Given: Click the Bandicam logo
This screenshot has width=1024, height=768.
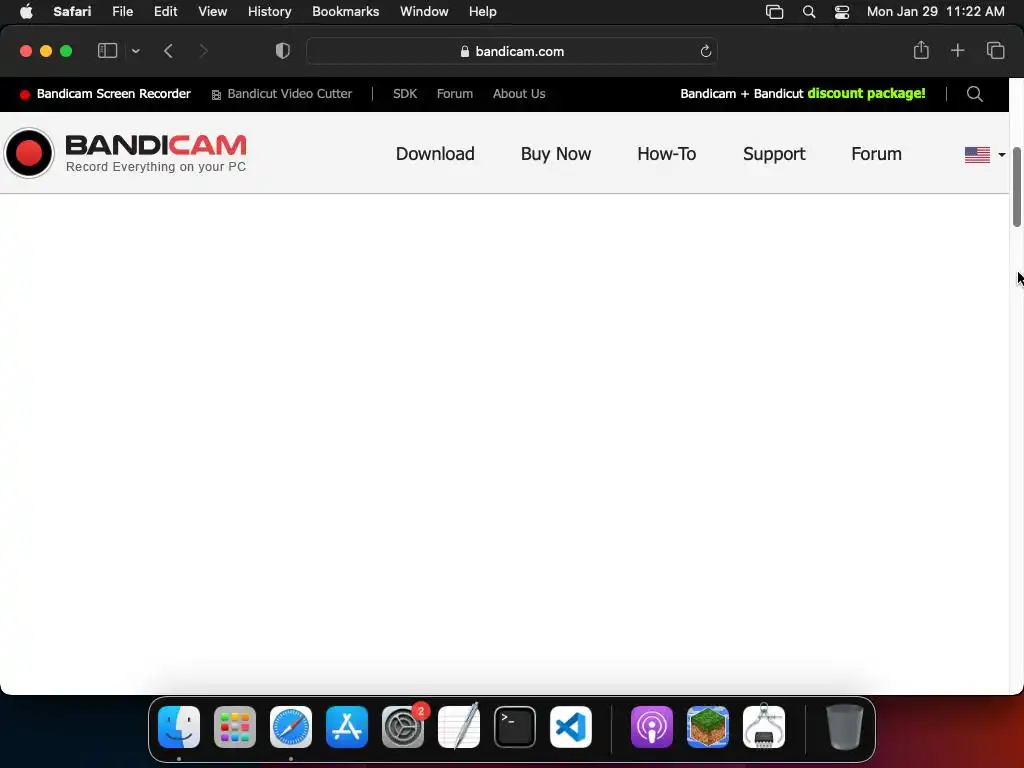Looking at the screenshot, I should tap(125, 153).
